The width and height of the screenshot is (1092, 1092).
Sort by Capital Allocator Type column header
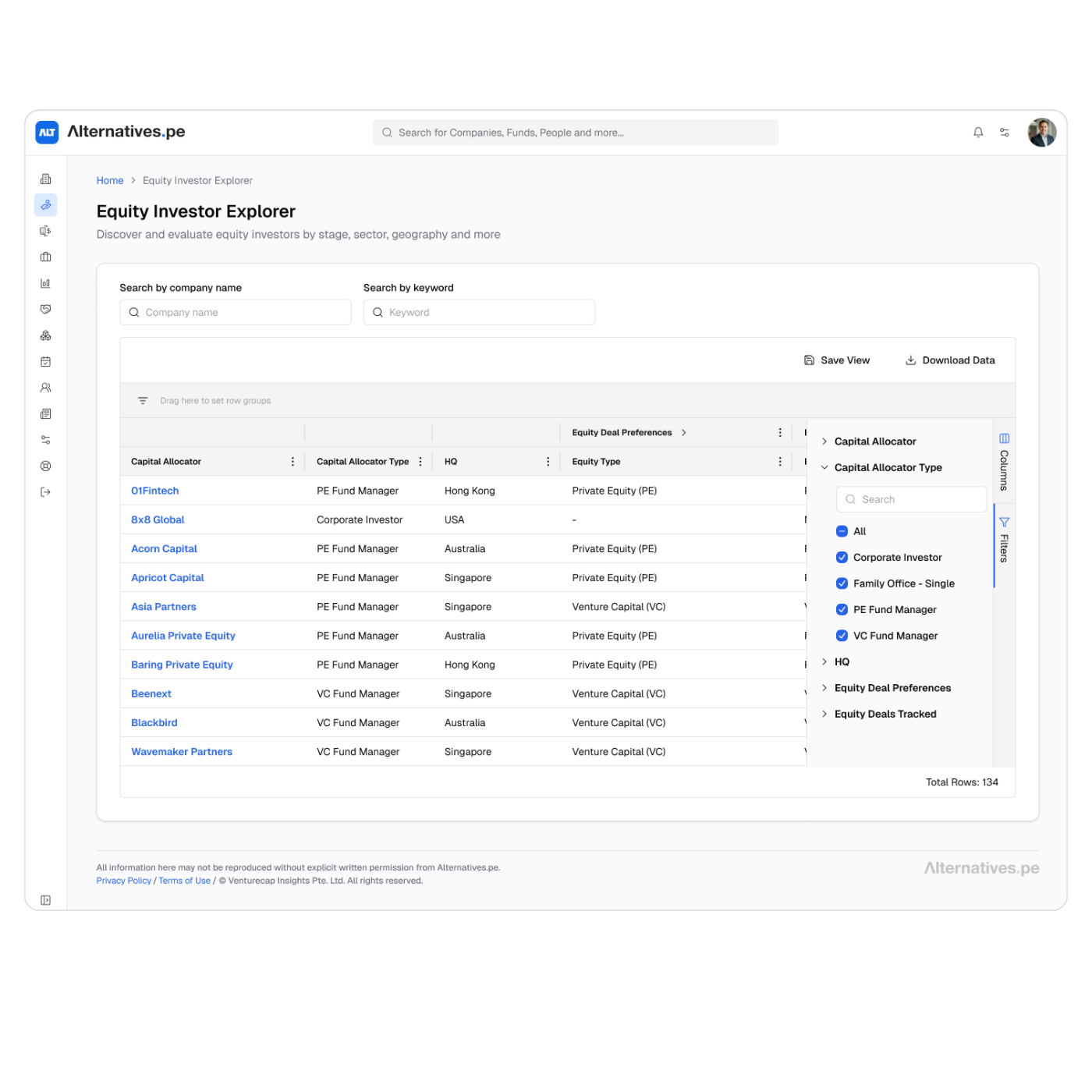click(363, 462)
